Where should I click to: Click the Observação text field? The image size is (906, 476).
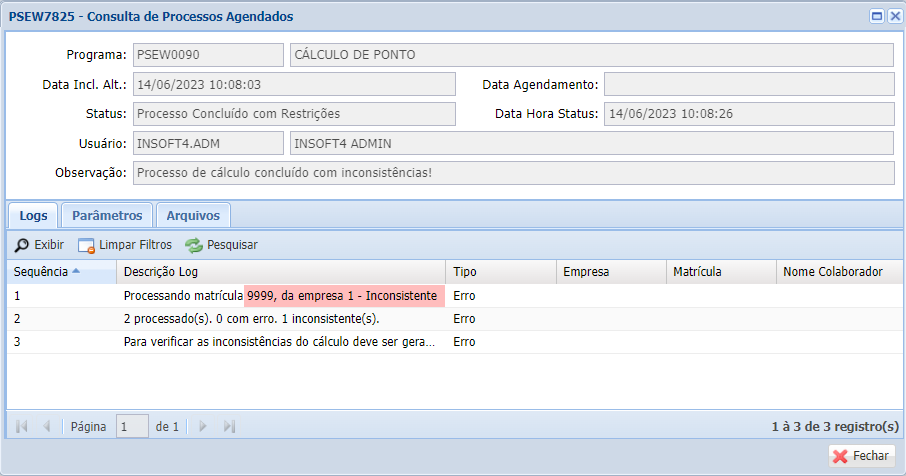click(512, 173)
